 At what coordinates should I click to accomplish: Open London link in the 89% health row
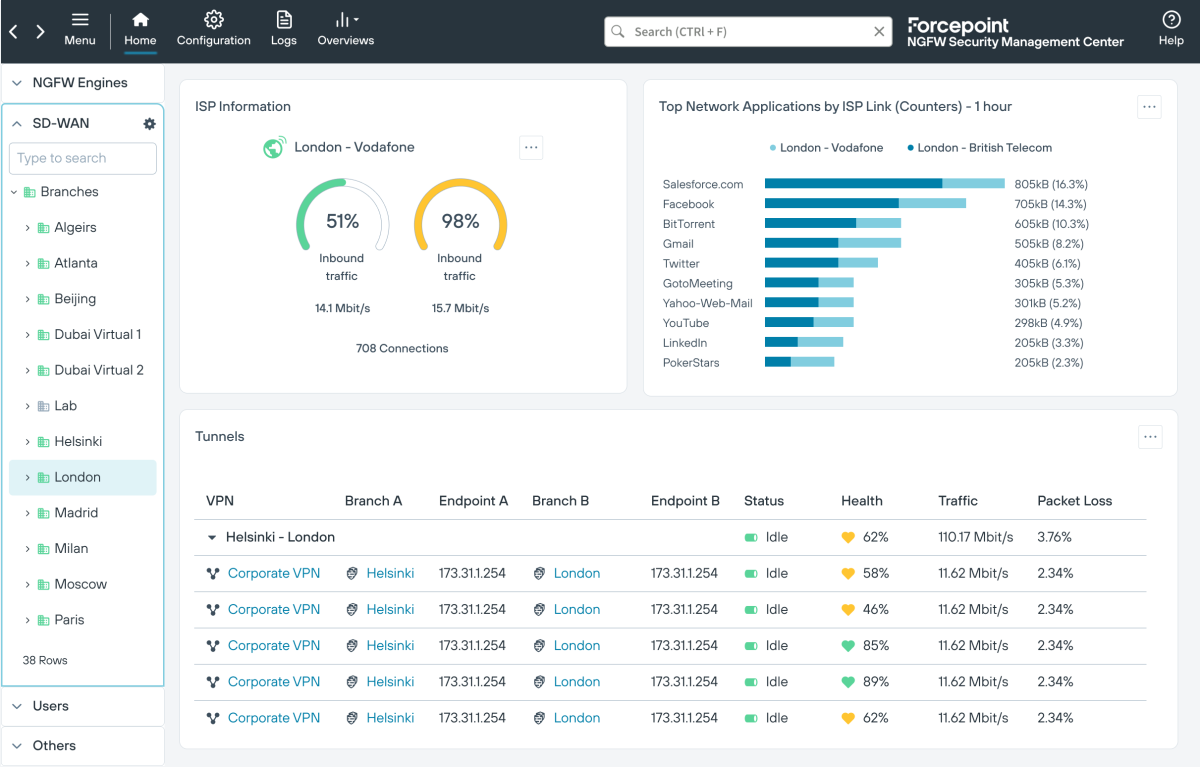(x=577, y=682)
